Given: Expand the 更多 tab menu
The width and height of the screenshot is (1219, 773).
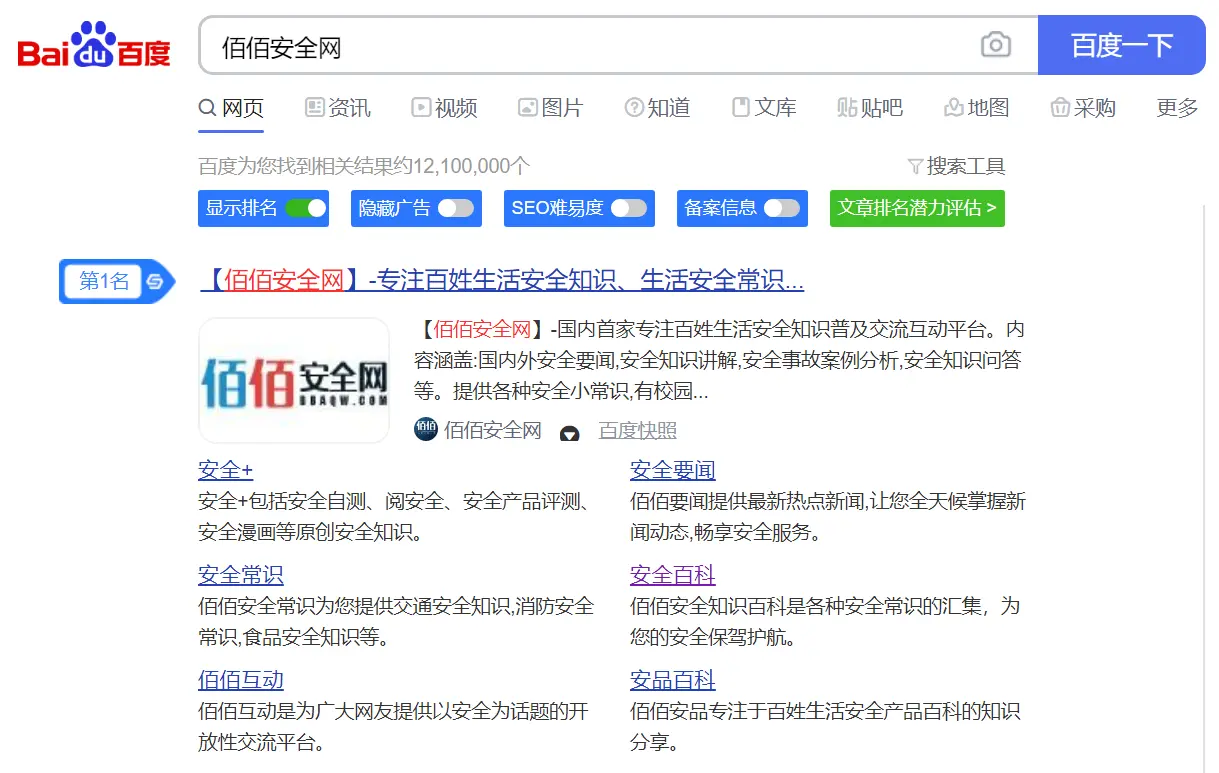Looking at the screenshot, I should (1177, 108).
